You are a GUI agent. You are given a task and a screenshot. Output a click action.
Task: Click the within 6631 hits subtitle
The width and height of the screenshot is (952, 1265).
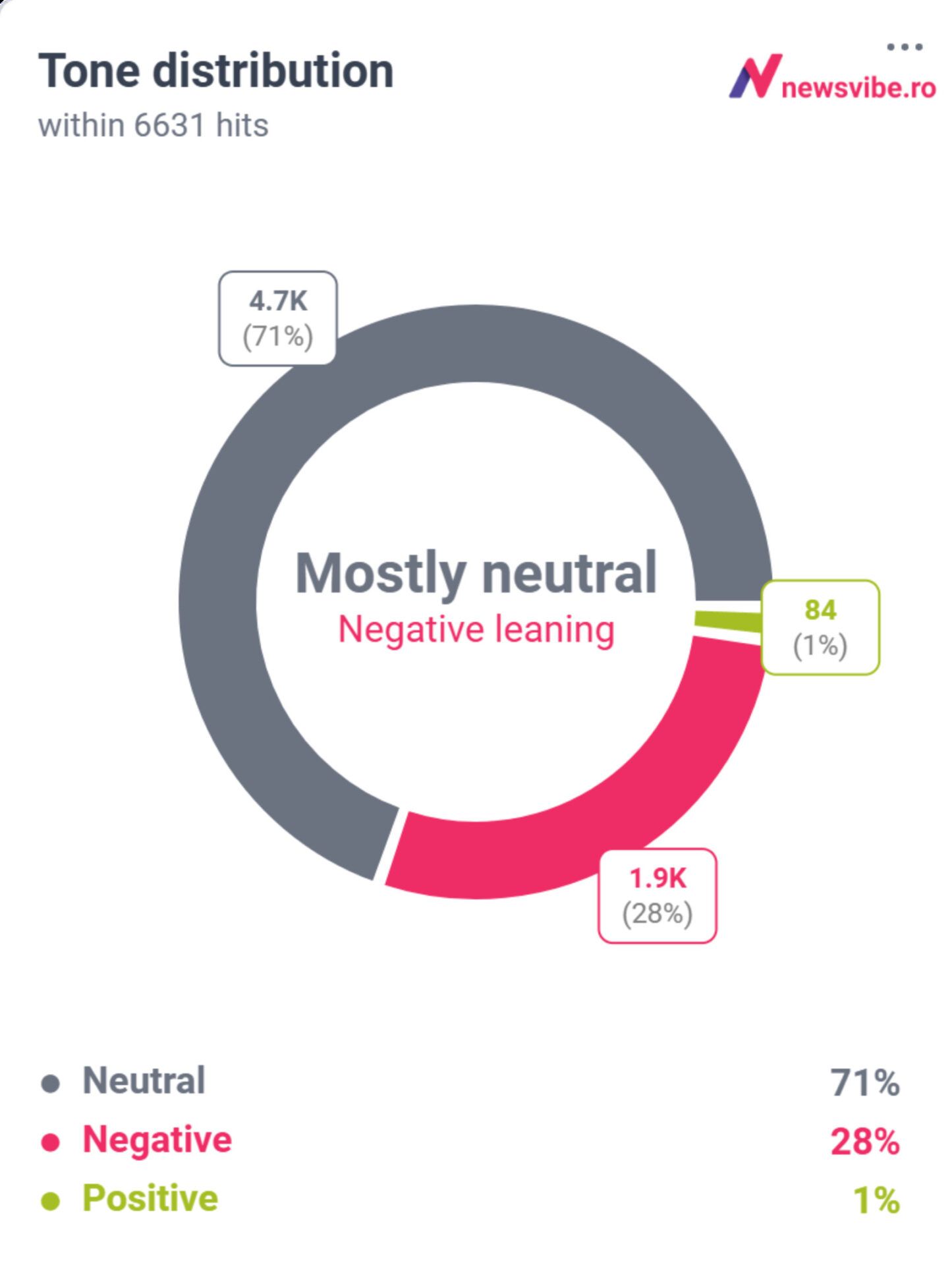click(x=154, y=125)
